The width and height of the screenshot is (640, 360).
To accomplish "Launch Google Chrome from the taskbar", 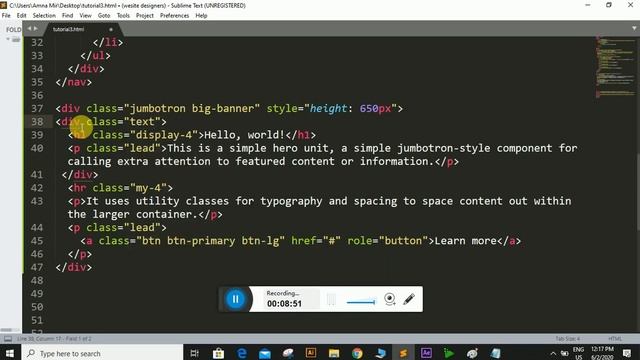I will [357, 353].
